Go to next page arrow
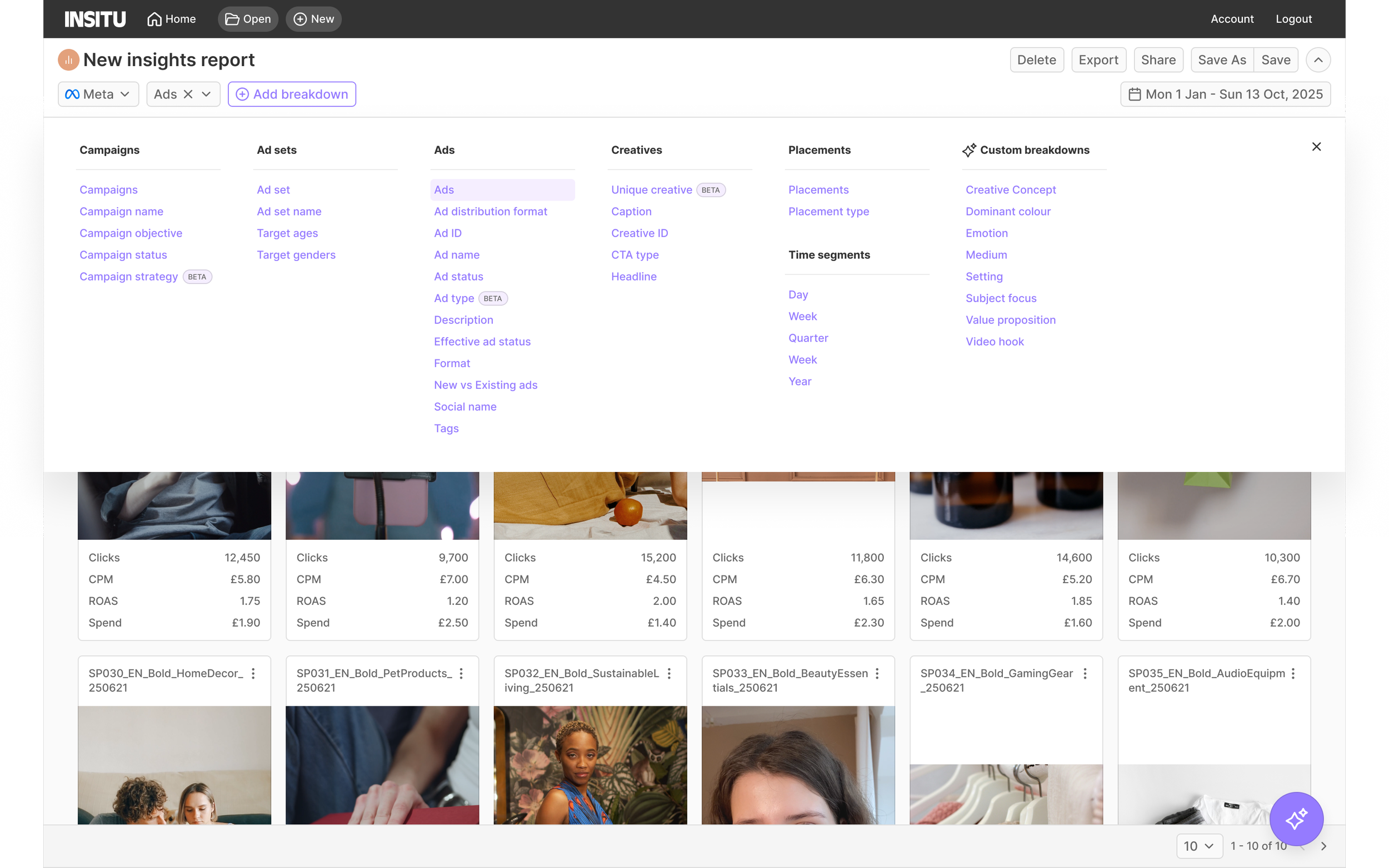 click(x=1323, y=846)
